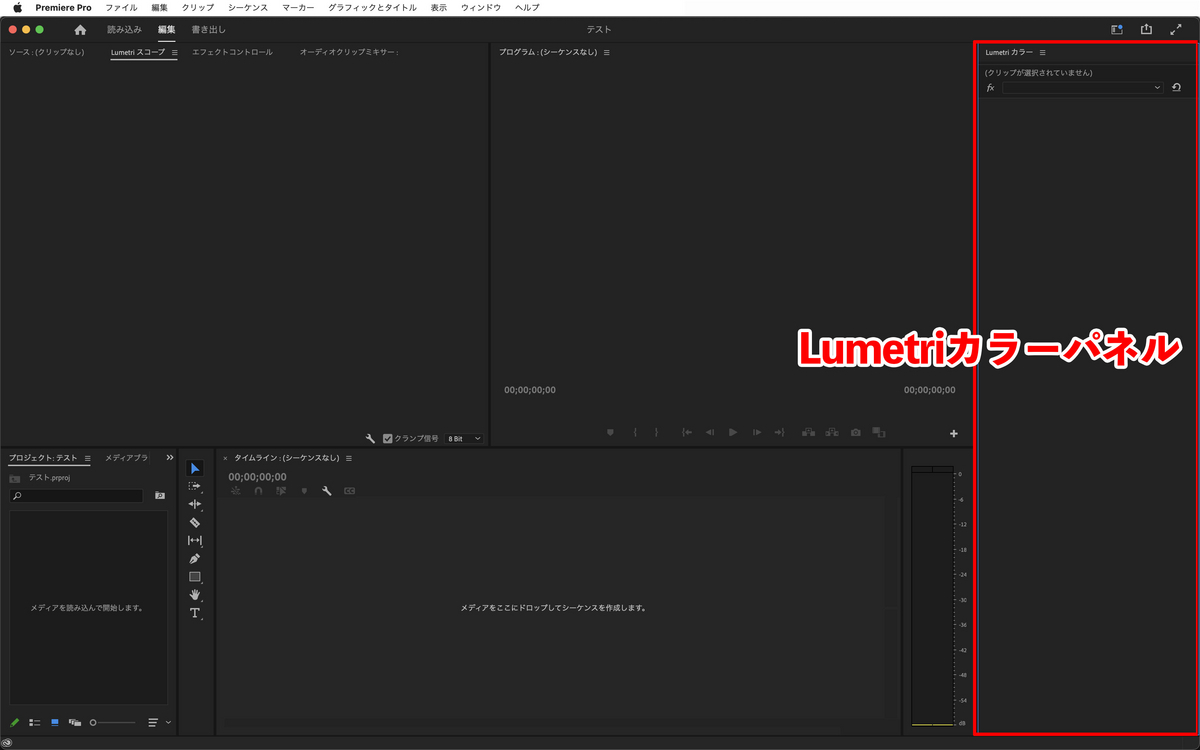Select the Selection arrow tool
Screen dimensions: 1200x750
(x=195, y=469)
